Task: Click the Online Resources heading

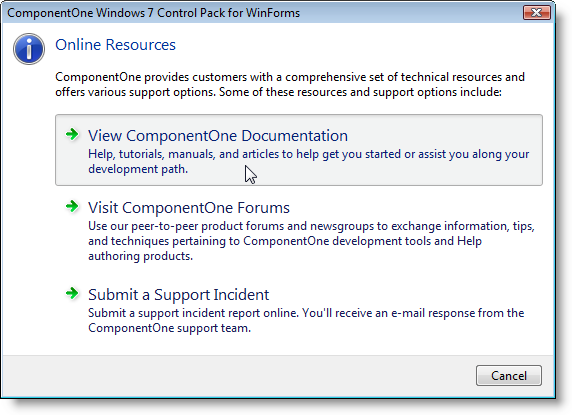Action: 115,45
